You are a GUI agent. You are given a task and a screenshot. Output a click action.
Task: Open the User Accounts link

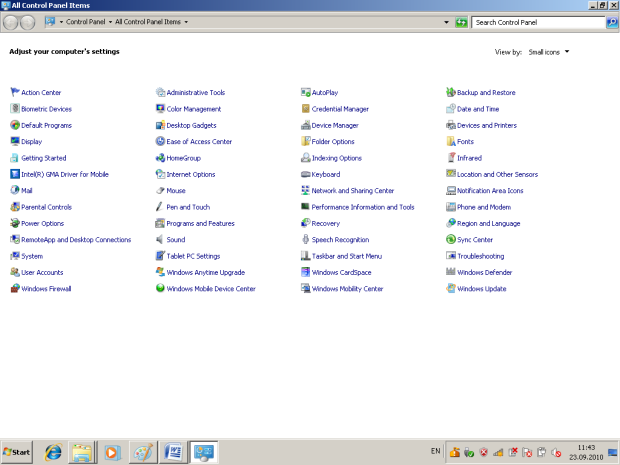(42, 272)
